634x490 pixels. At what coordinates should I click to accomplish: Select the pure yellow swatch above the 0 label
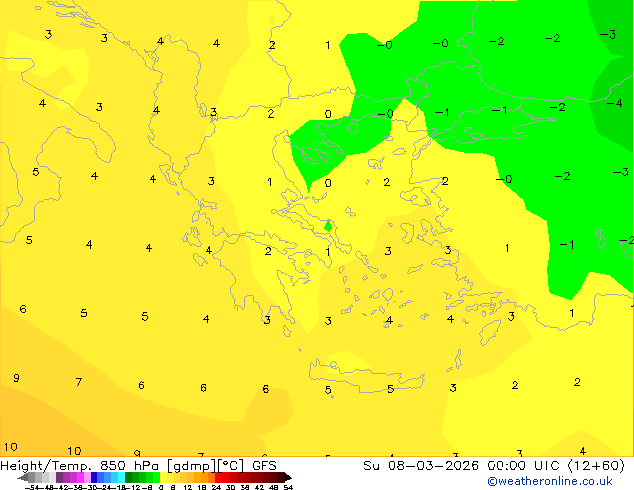tap(163, 477)
